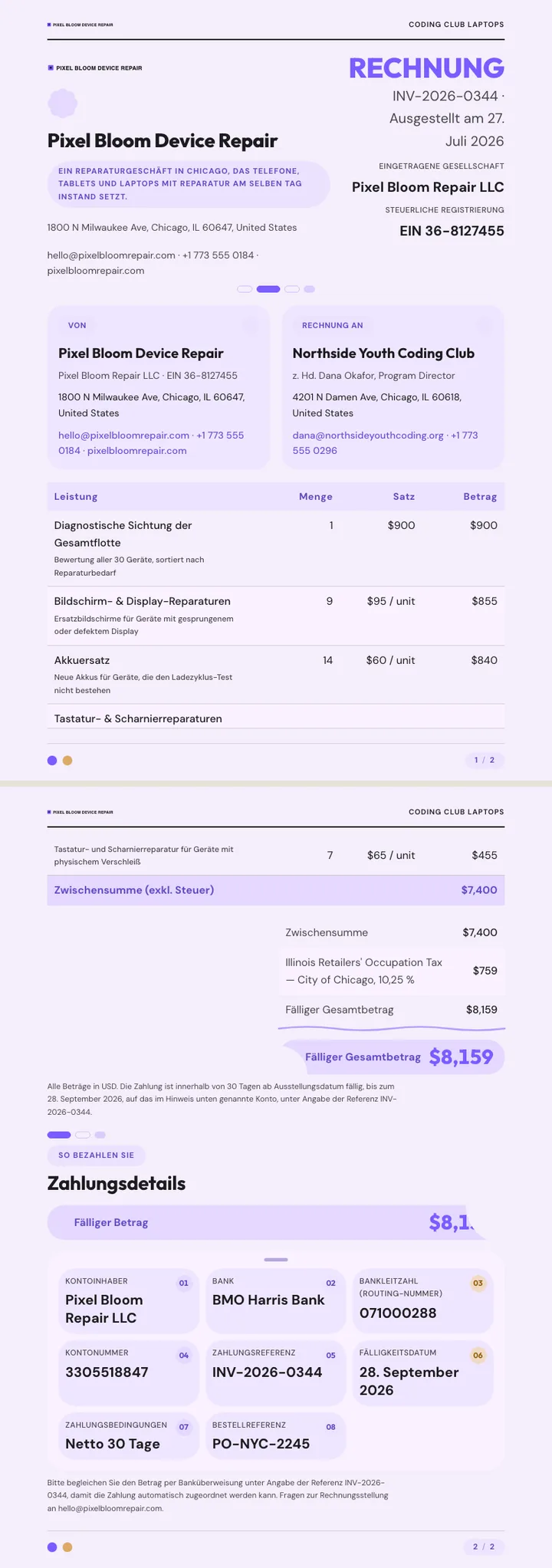
Task: Click the 01 badge on Kontoinhaber card
Action: pyautogui.click(x=183, y=1283)
